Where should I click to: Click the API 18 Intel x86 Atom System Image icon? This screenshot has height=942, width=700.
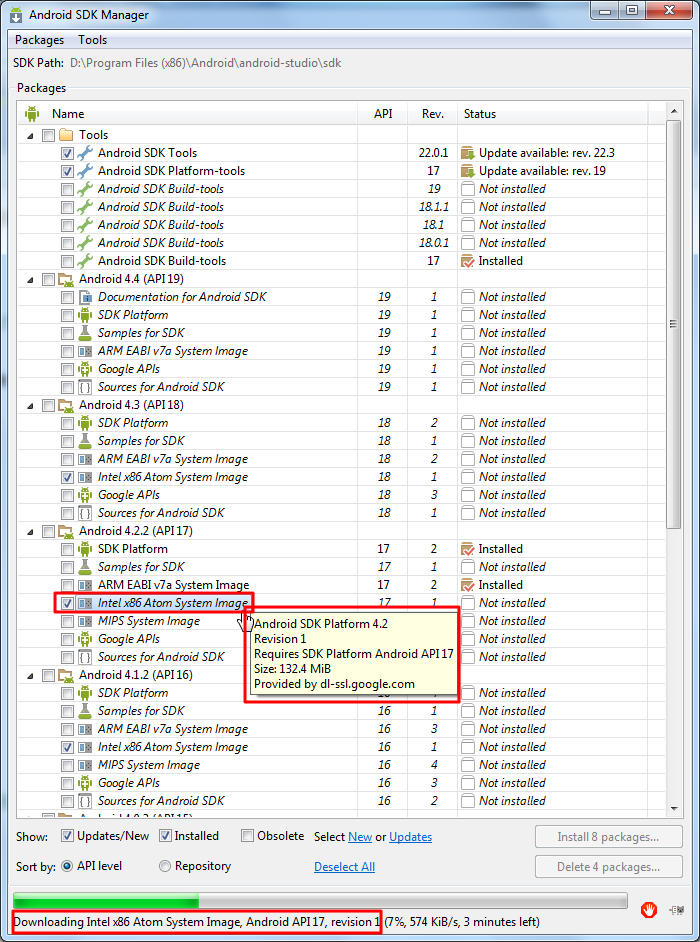(x=85, y=477)
